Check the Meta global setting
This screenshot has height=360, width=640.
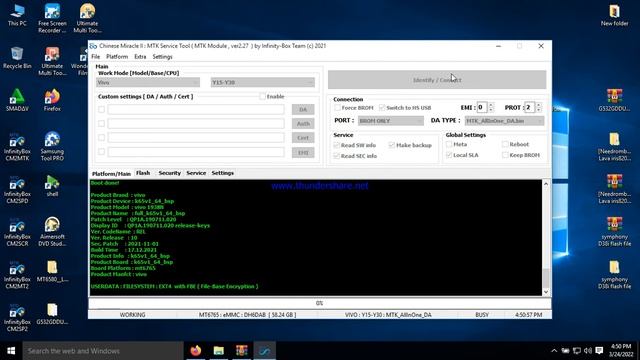coord(449,144)
